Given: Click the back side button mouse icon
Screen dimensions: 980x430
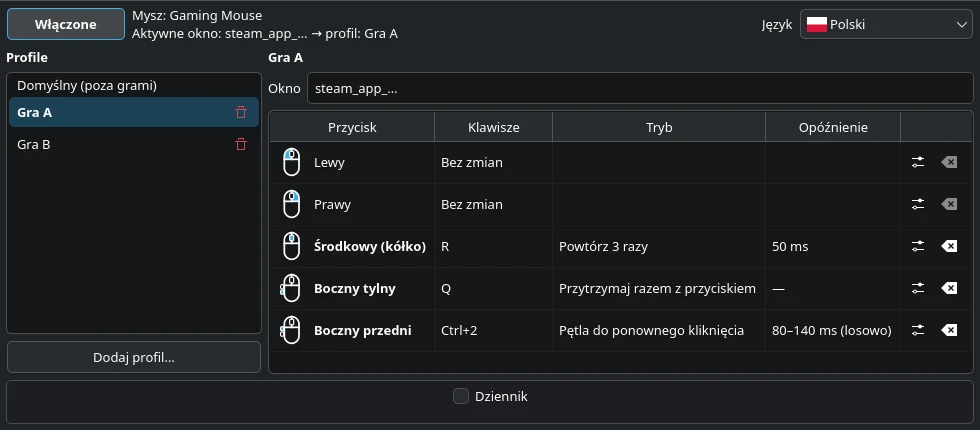Looking at the screenshot, I should coord(291,288).
